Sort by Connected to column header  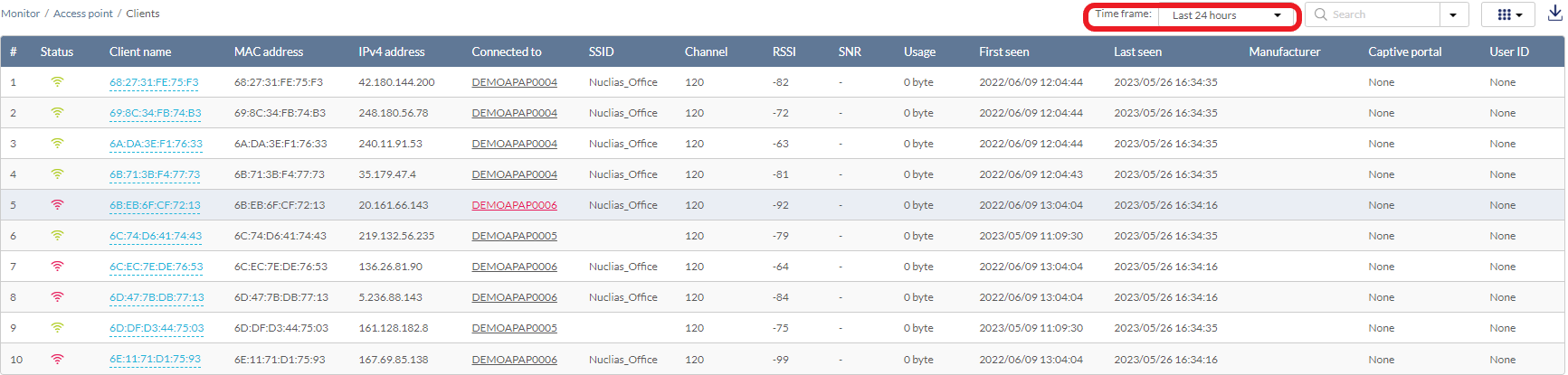point(507,52)
